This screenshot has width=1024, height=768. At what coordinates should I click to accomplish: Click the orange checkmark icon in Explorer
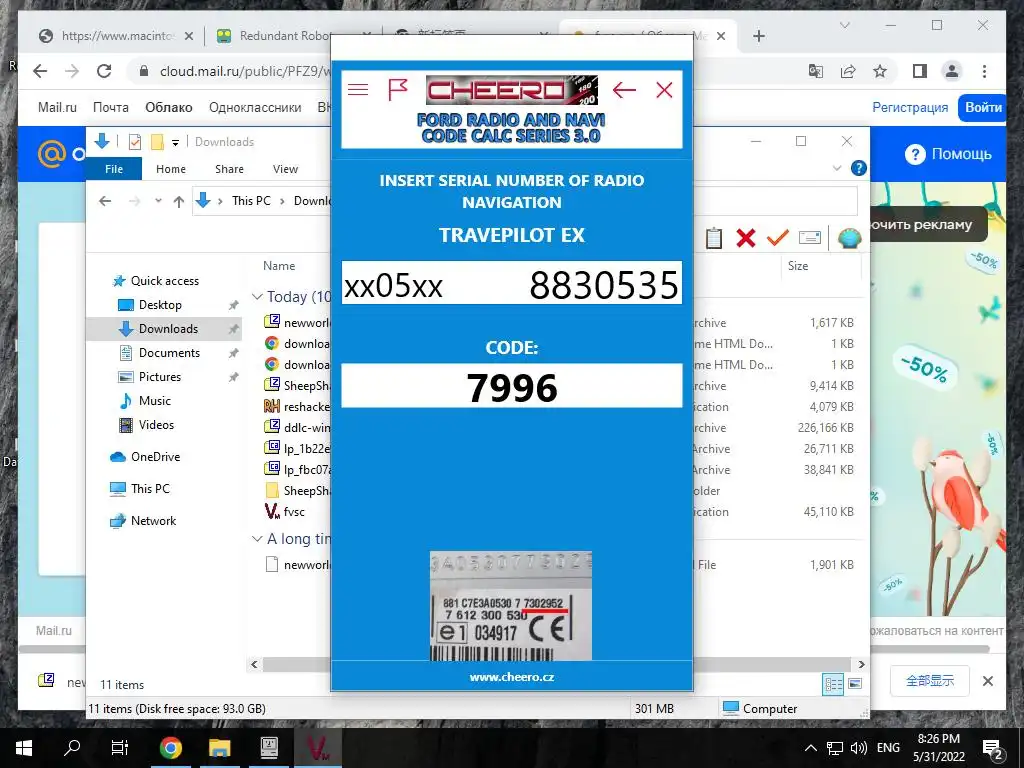click(777, 238)
